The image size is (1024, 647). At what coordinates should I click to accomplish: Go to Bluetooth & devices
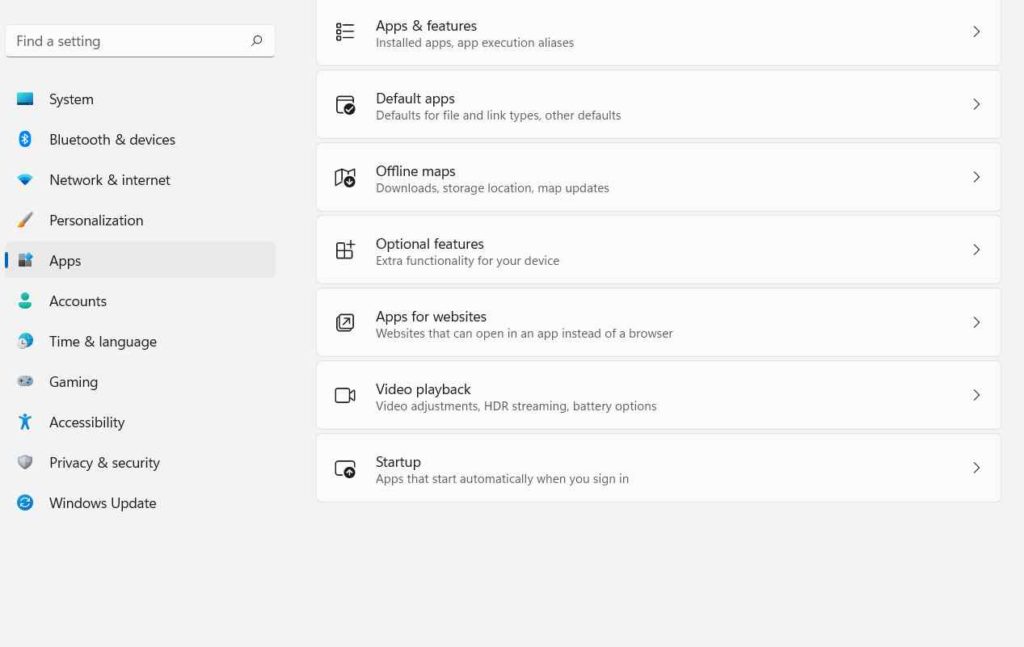140,139
